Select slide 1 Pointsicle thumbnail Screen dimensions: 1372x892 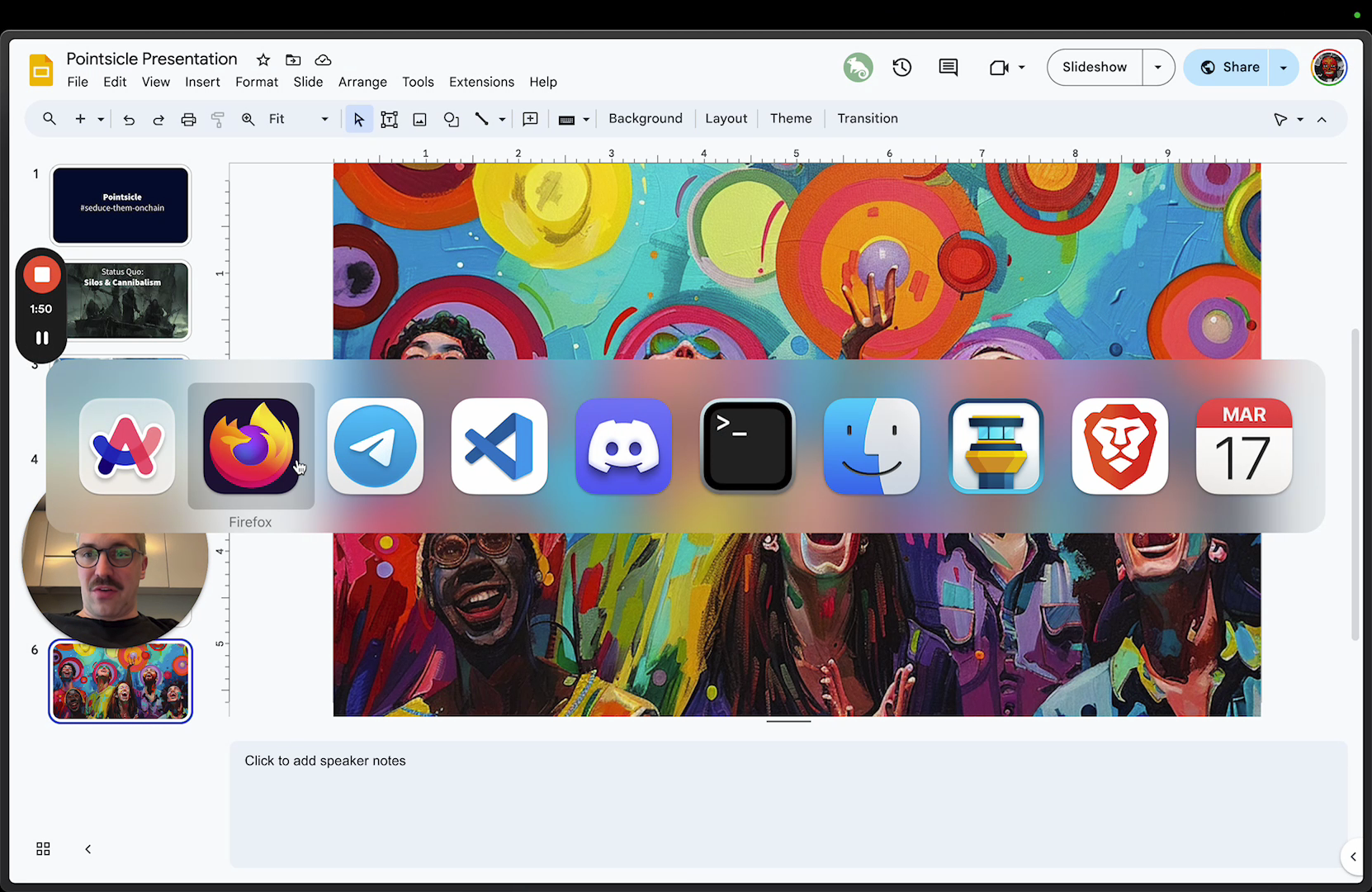pyautogui.click(x=121, y=206)
